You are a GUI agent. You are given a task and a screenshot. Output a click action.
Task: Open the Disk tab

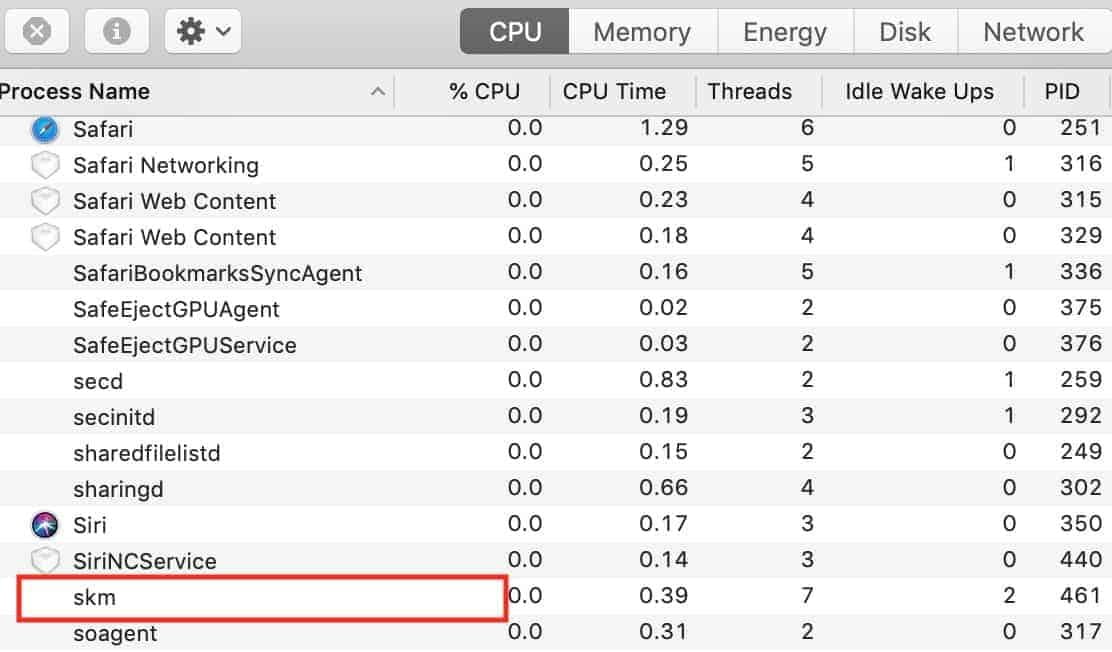tap(905, 32)
